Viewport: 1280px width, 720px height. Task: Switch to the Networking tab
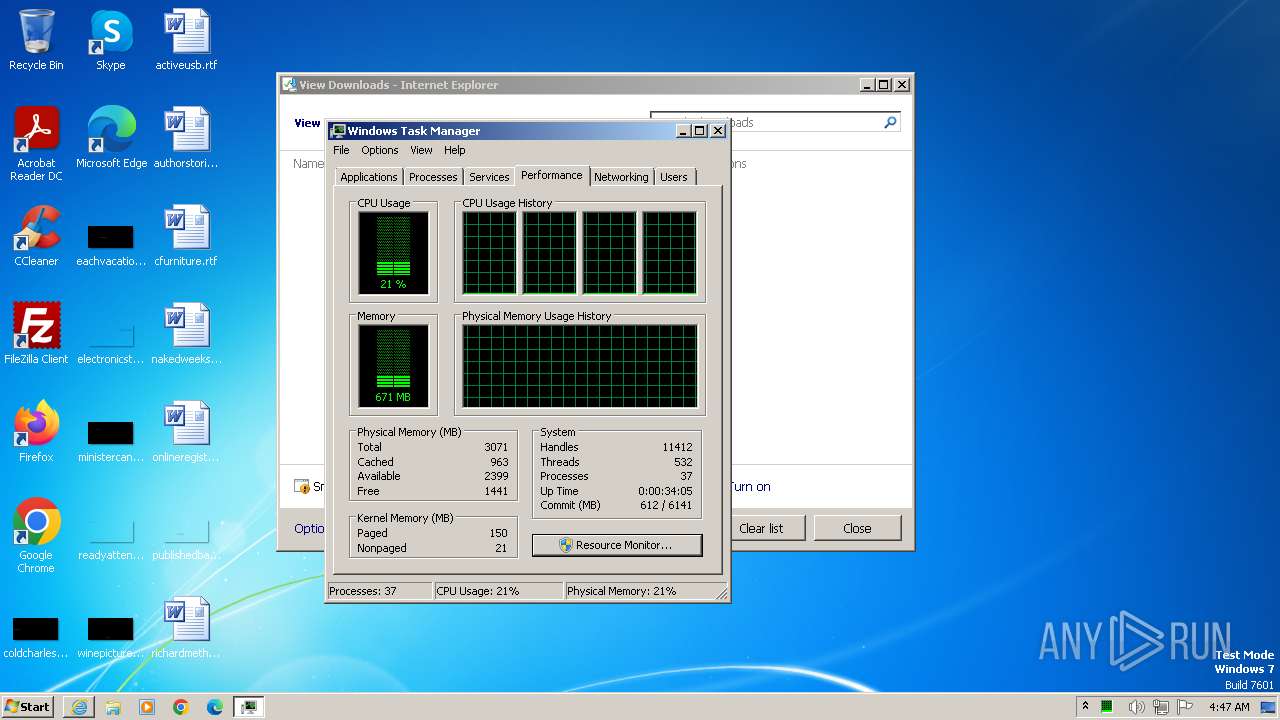click(x=621, y=177)
